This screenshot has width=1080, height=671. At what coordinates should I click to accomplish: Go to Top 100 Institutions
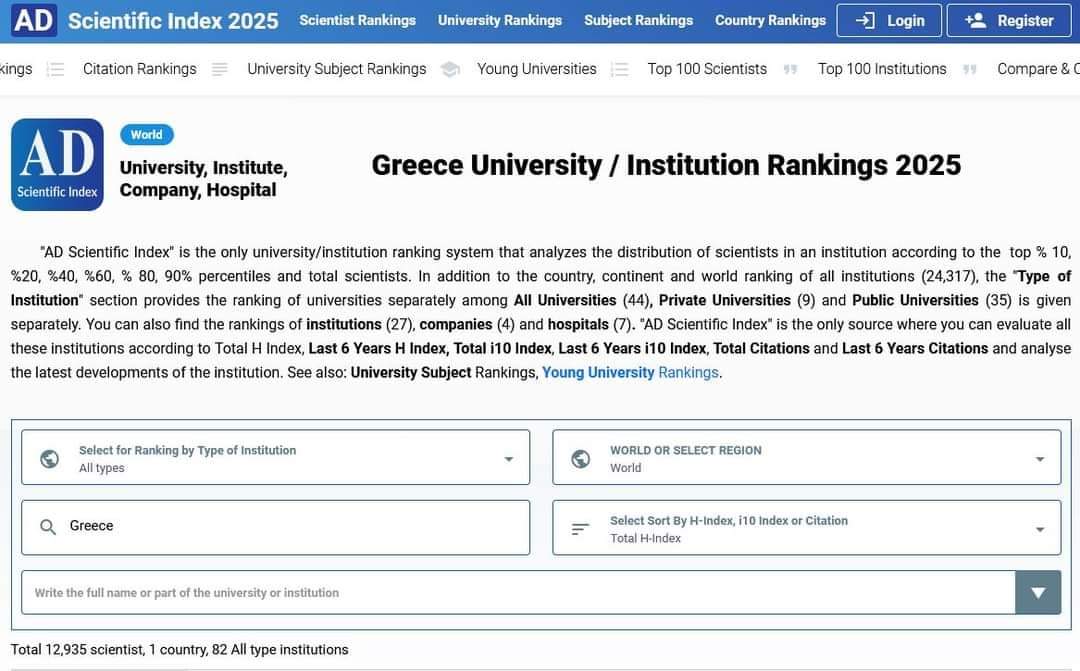[x=882, y=69]
